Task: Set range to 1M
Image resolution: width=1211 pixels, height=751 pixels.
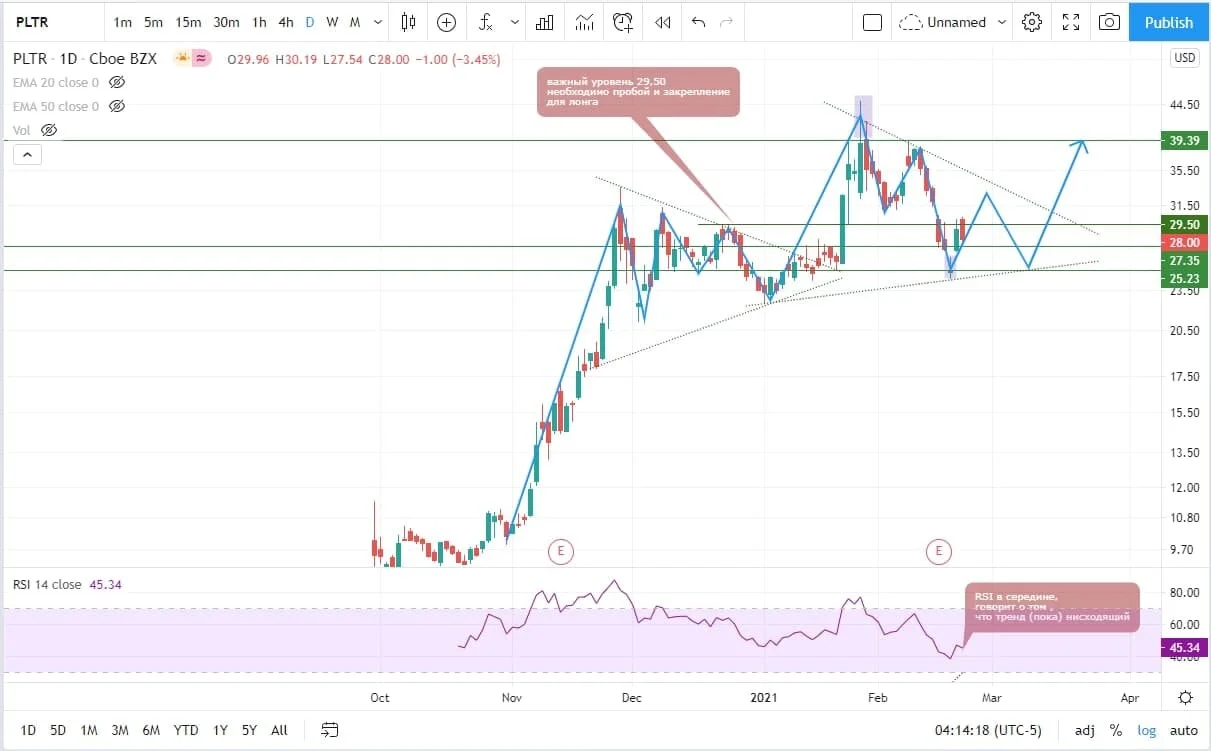Action: click(x=89, y=730)
